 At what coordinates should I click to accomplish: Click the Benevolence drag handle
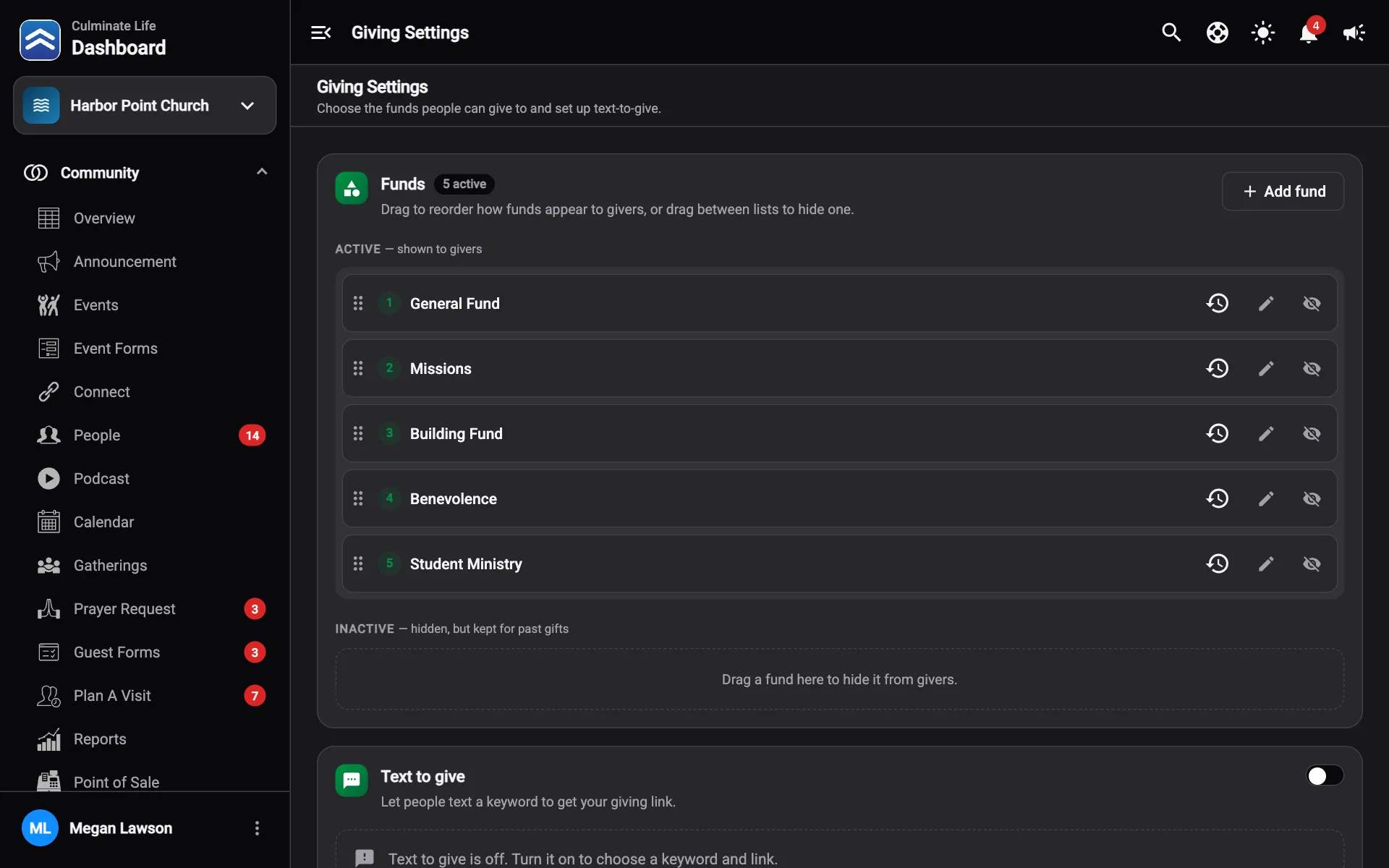click(x=358, y=498)
